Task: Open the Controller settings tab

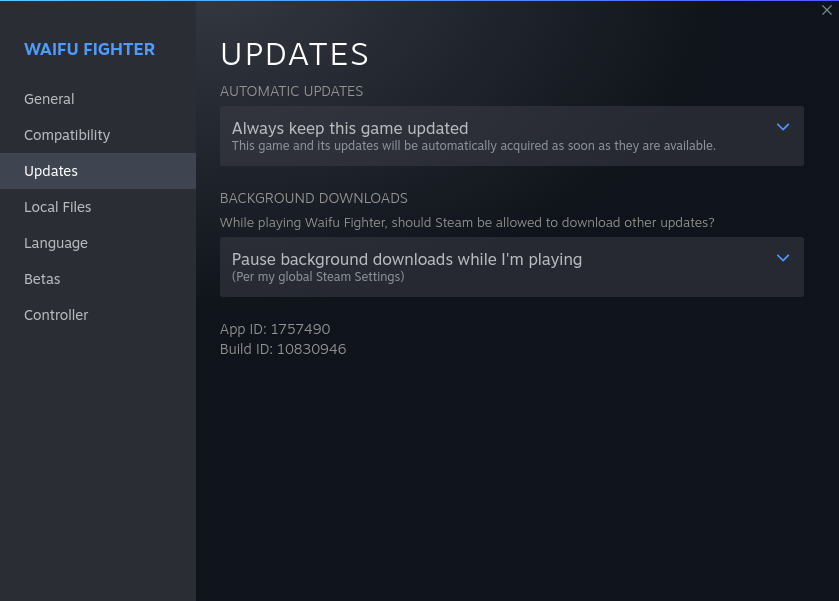Action: point(98,315)
